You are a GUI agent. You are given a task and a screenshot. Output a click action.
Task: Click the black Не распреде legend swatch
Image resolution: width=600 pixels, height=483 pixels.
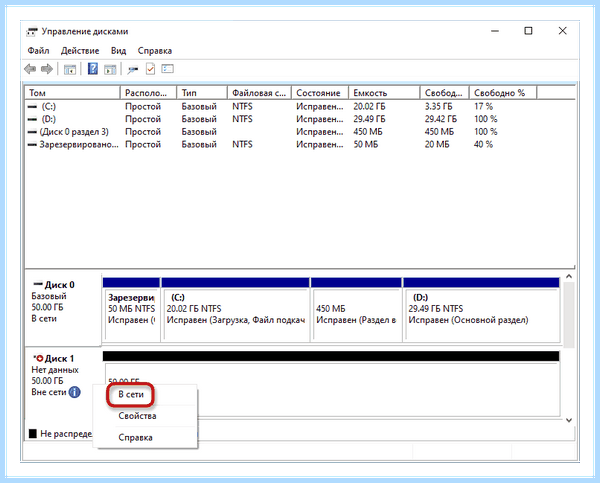coord(33,434)
